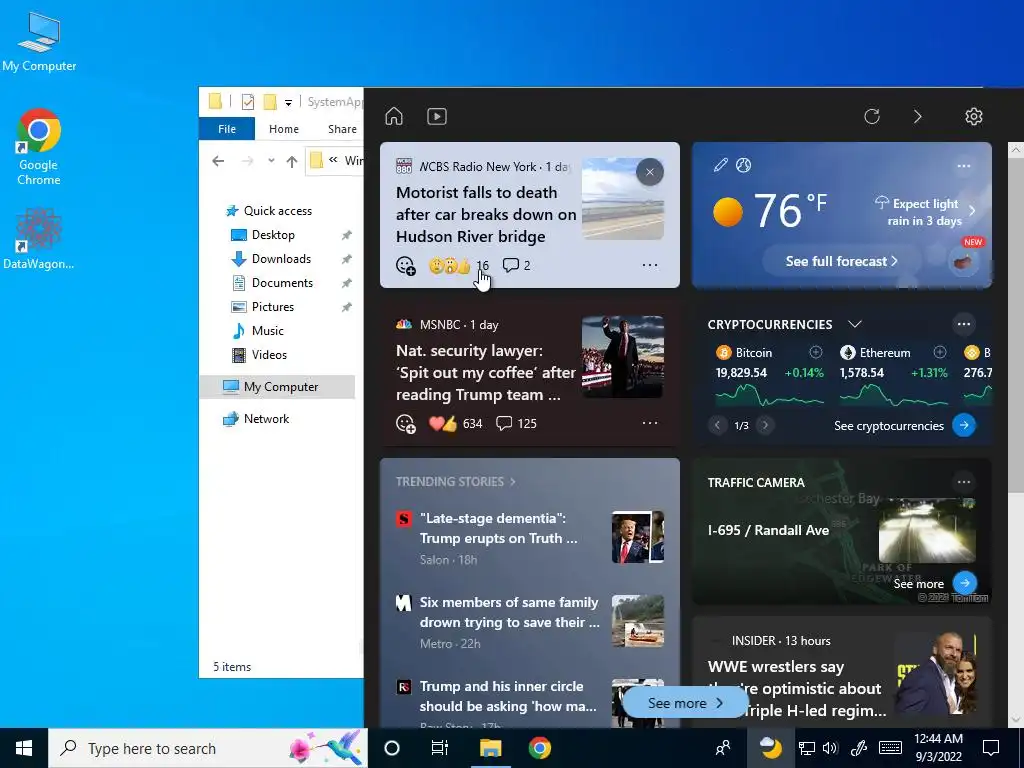Open more options on the Motorist story

click(650, 265)
